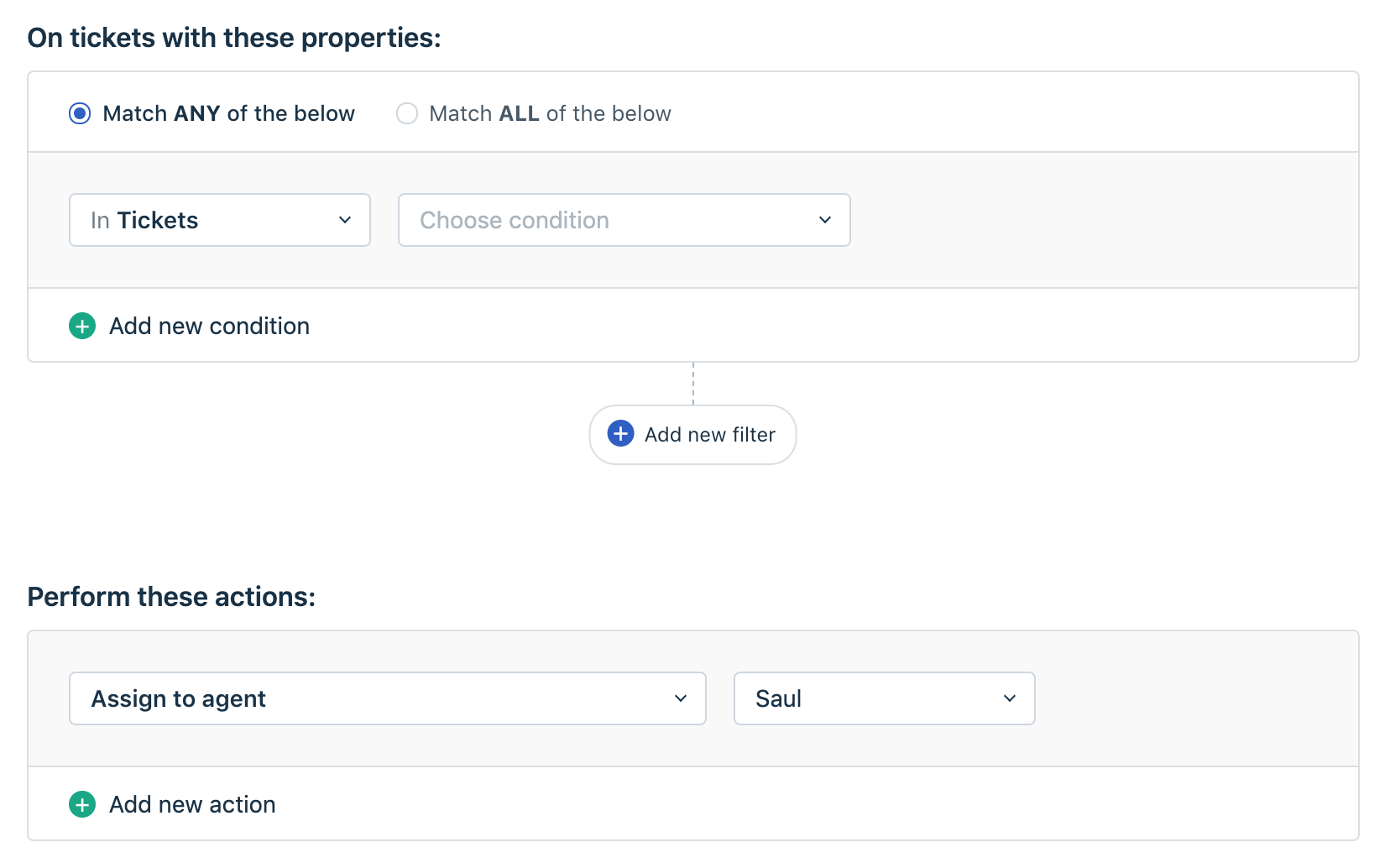Click the green plus icon beside Add new condition

coord(82,326)
